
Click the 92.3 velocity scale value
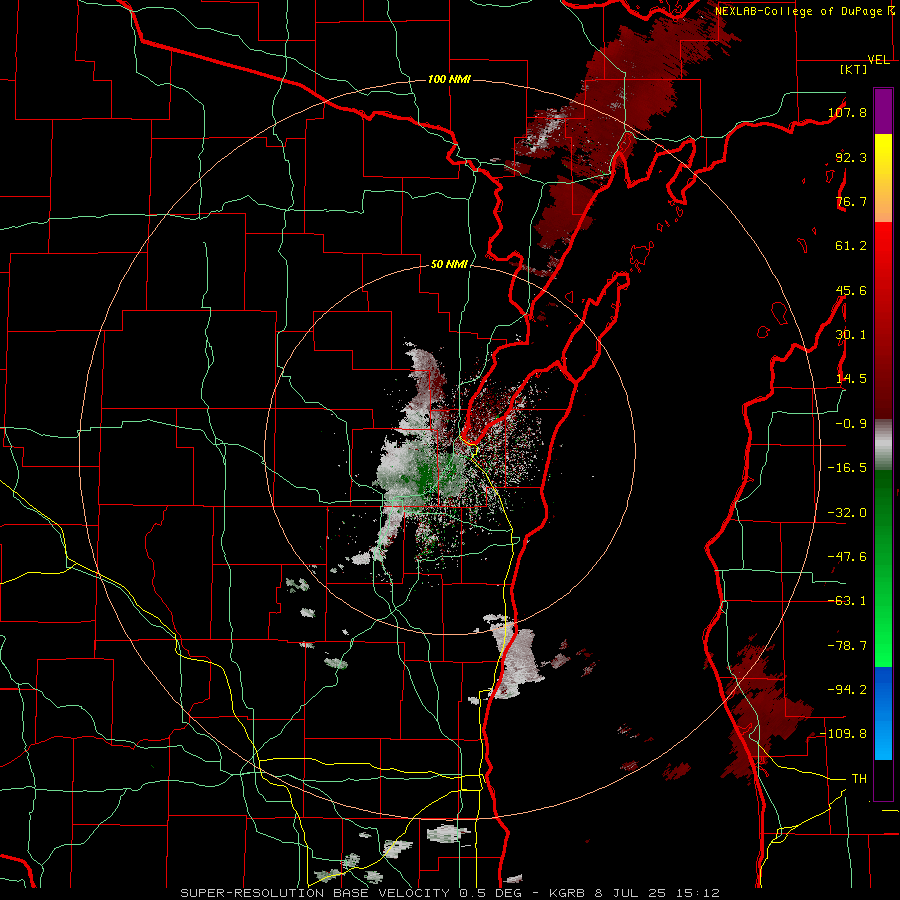[x=851, y=157]
